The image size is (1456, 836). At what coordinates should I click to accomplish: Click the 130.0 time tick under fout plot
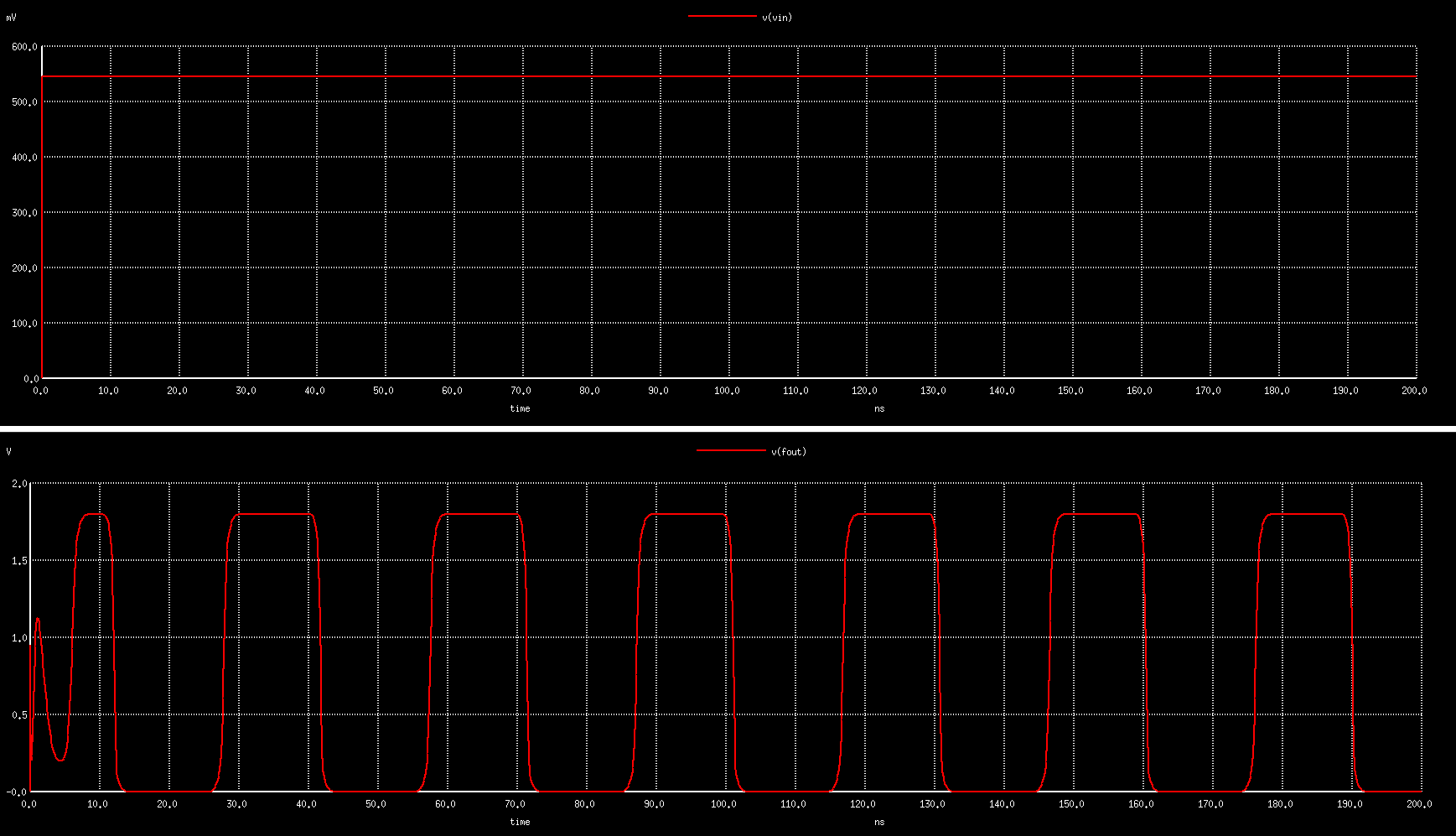(x=932, y=804)
